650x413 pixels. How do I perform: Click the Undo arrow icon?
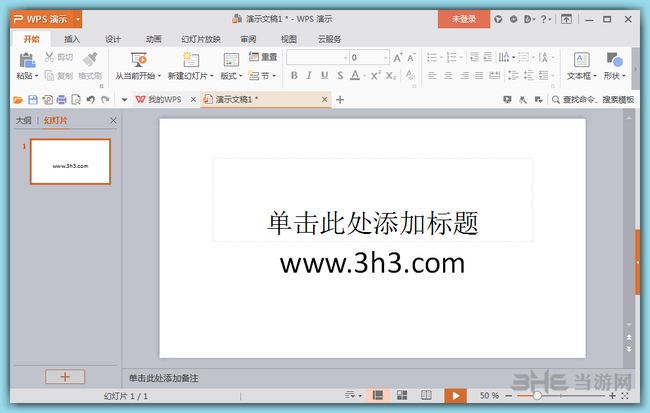(x=91, y=100)
